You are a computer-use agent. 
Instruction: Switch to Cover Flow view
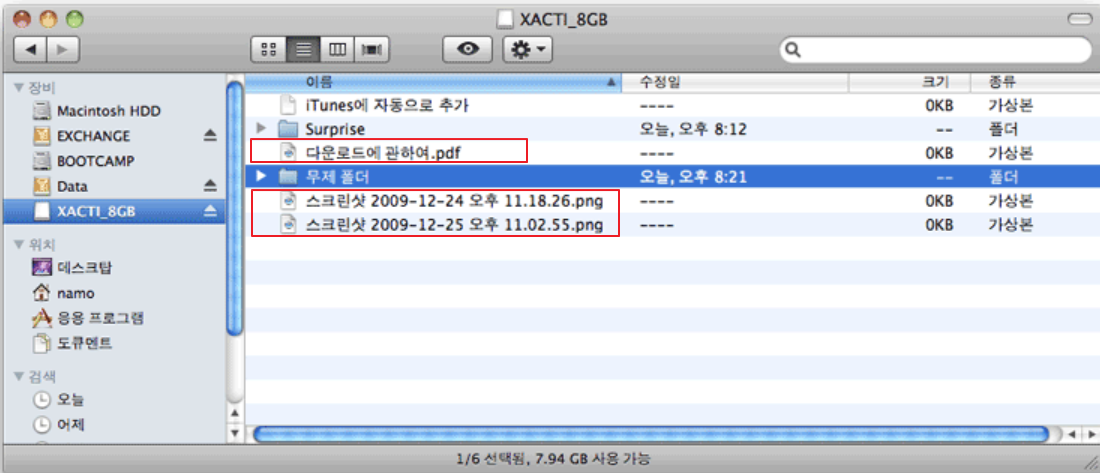(x=372, y=49)
